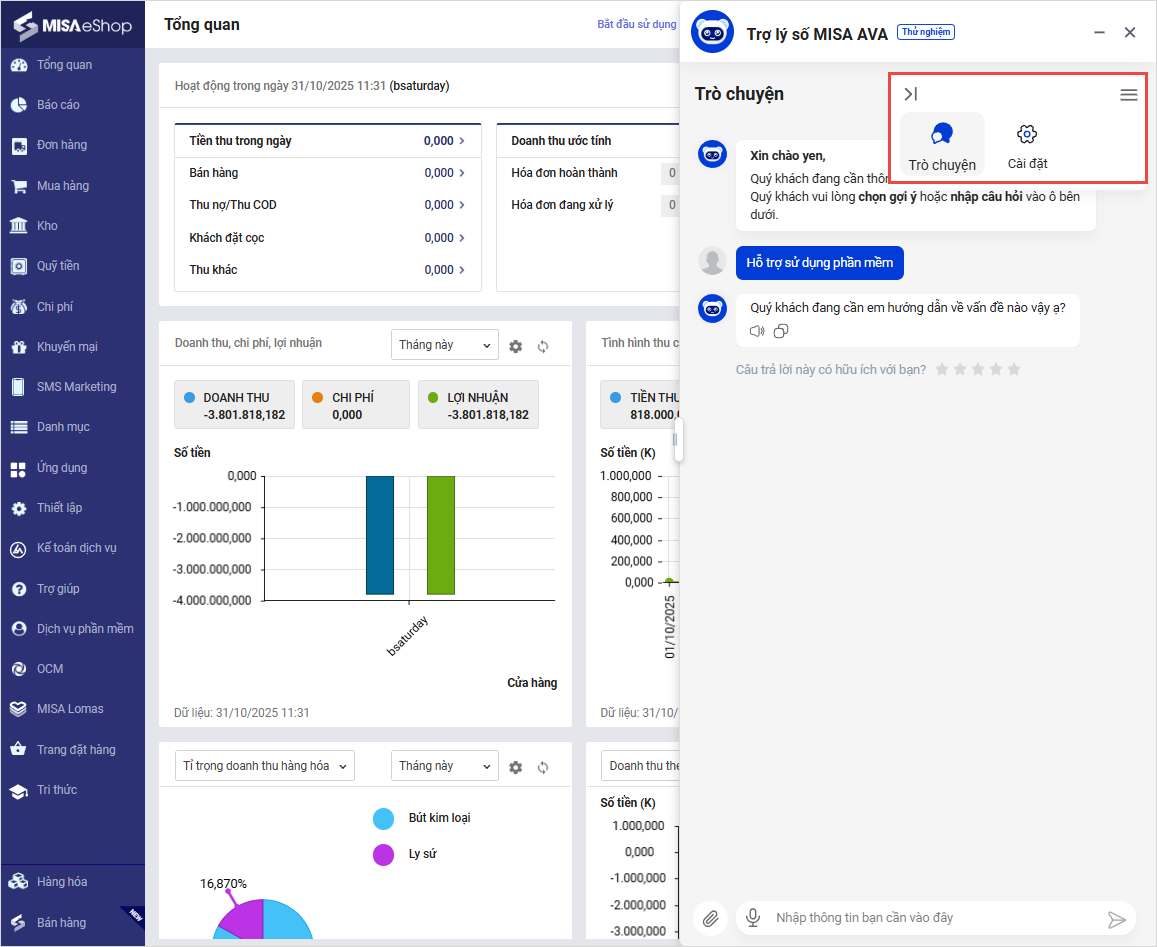Image resolution: width=1157 pixels, height=947 pixels.
Task: Collapse the menu with the arrow-bar icon
Action: click(x=910, y=94)
